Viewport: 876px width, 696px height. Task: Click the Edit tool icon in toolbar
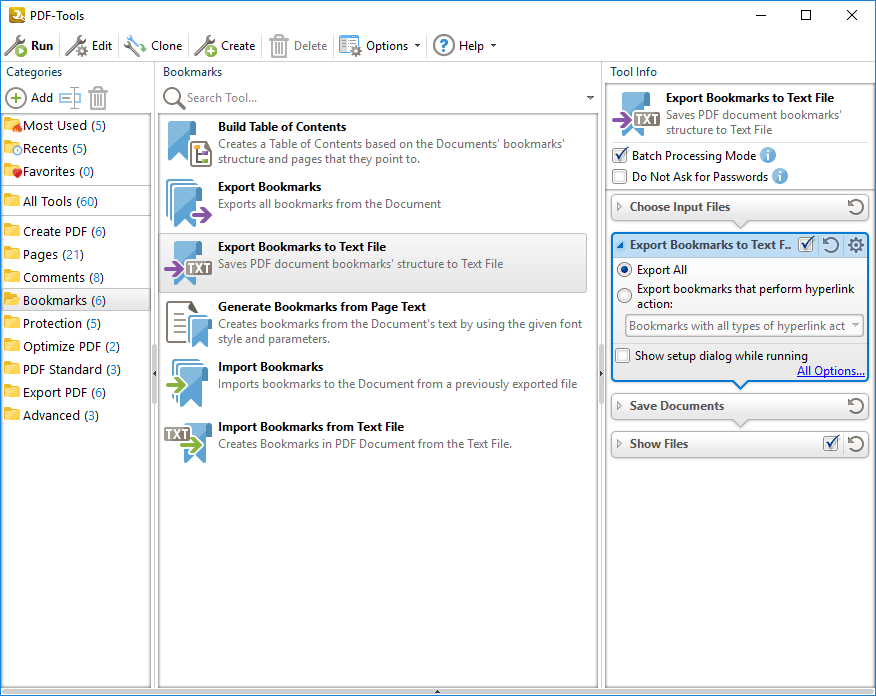(76, 46)
